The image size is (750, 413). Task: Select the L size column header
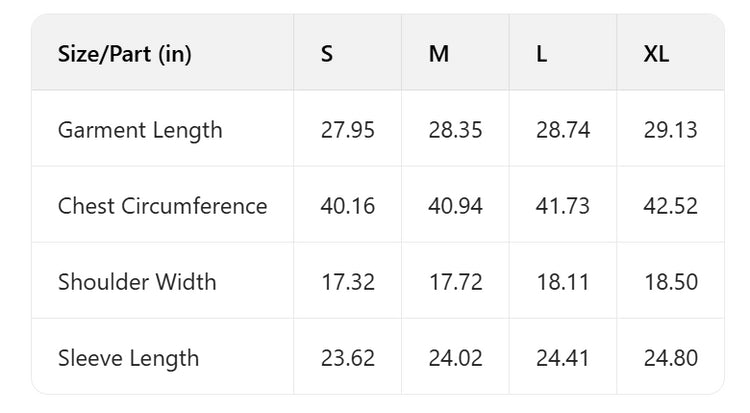[542, 54]
